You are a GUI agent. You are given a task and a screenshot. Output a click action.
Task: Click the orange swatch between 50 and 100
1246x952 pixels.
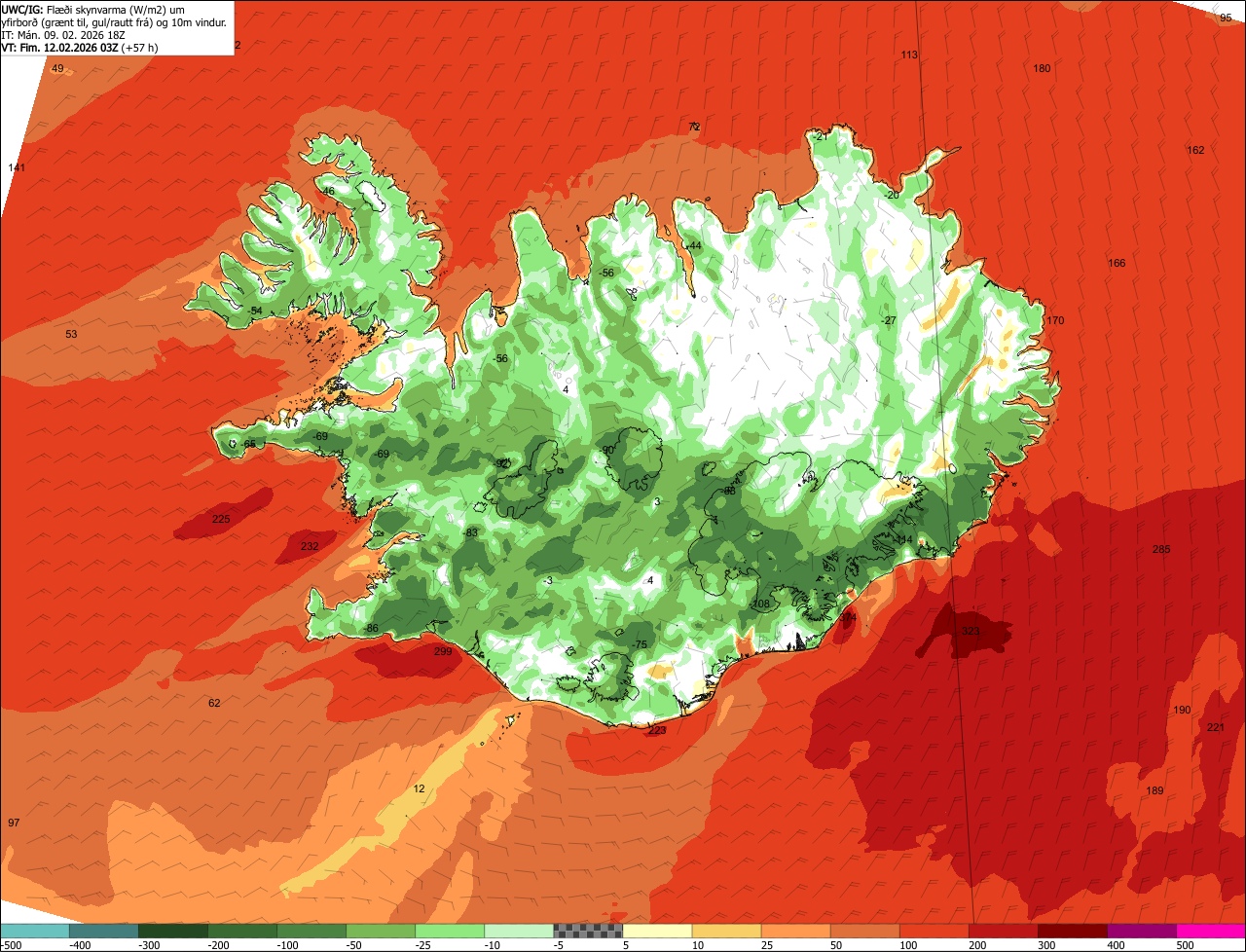(x=864, y=931)
